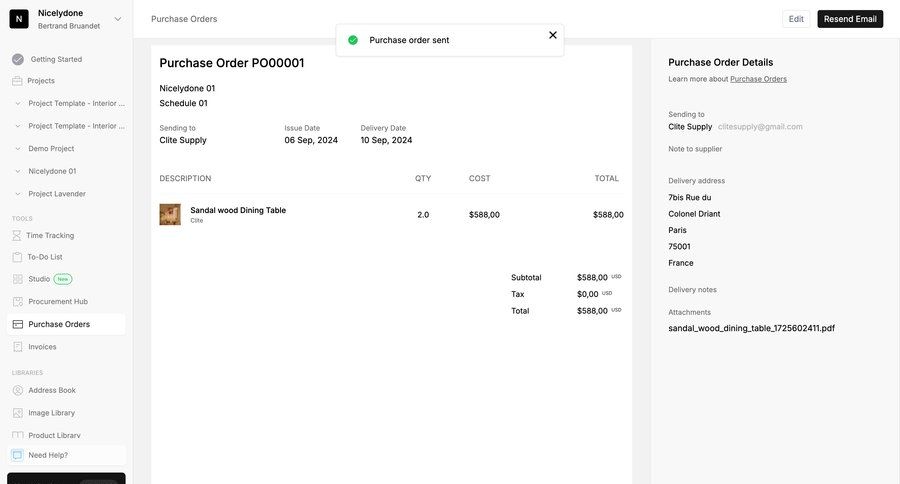The height and width of the screenshot is (484, 900).
Task: Click the Nicelydone workspace logo icon
Action: 19,19
